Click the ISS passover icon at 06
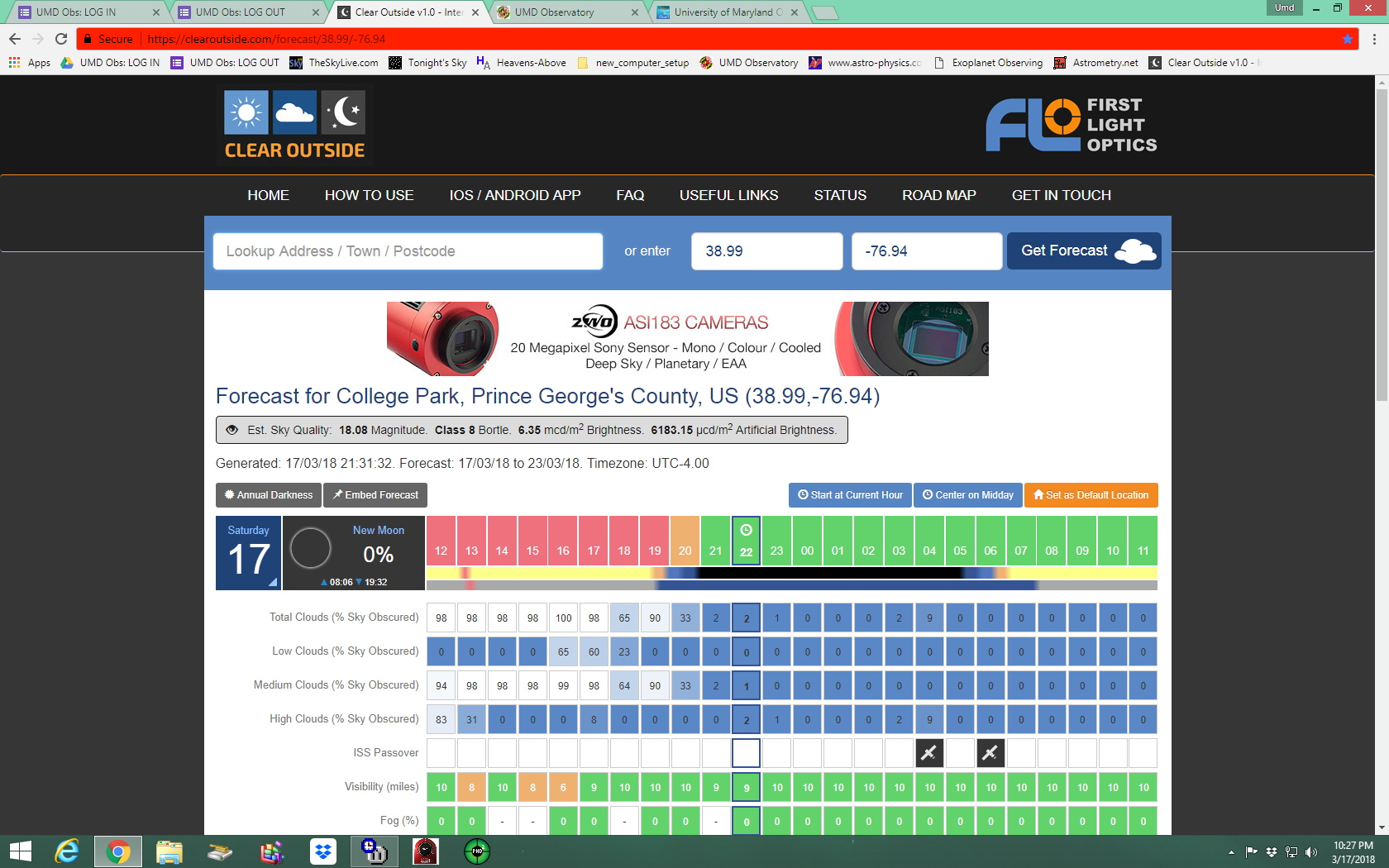This screenshot has height=868, width=1389. [x=990, y=753]
